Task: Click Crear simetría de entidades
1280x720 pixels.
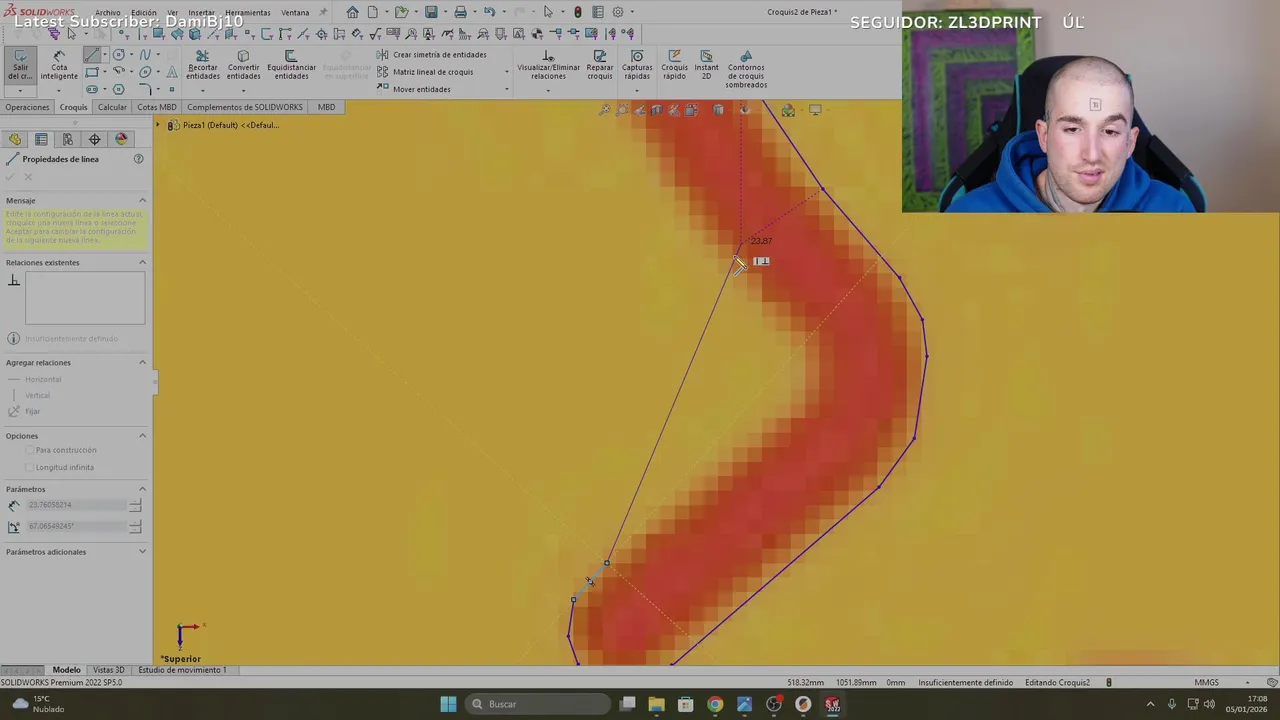Action: pyautogui.click(x=432, y=55)
